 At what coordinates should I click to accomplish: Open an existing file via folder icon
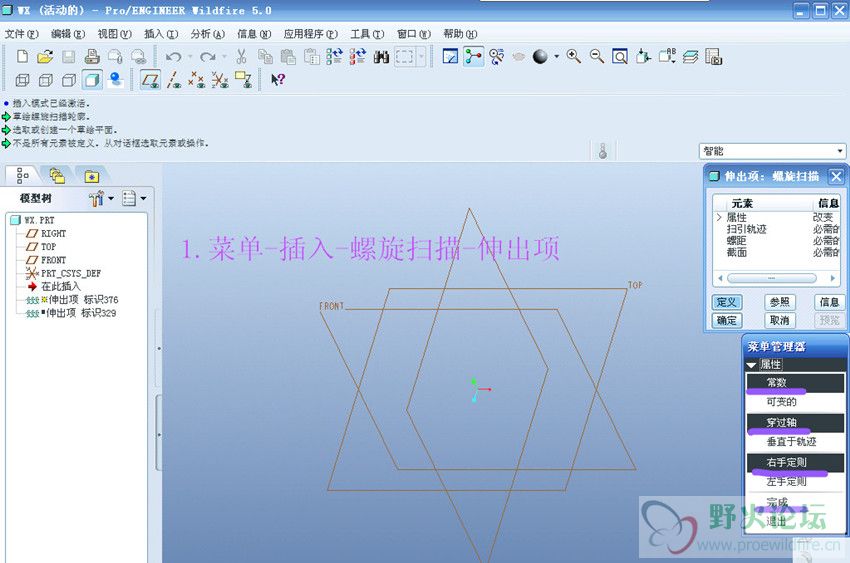[45, 56]
